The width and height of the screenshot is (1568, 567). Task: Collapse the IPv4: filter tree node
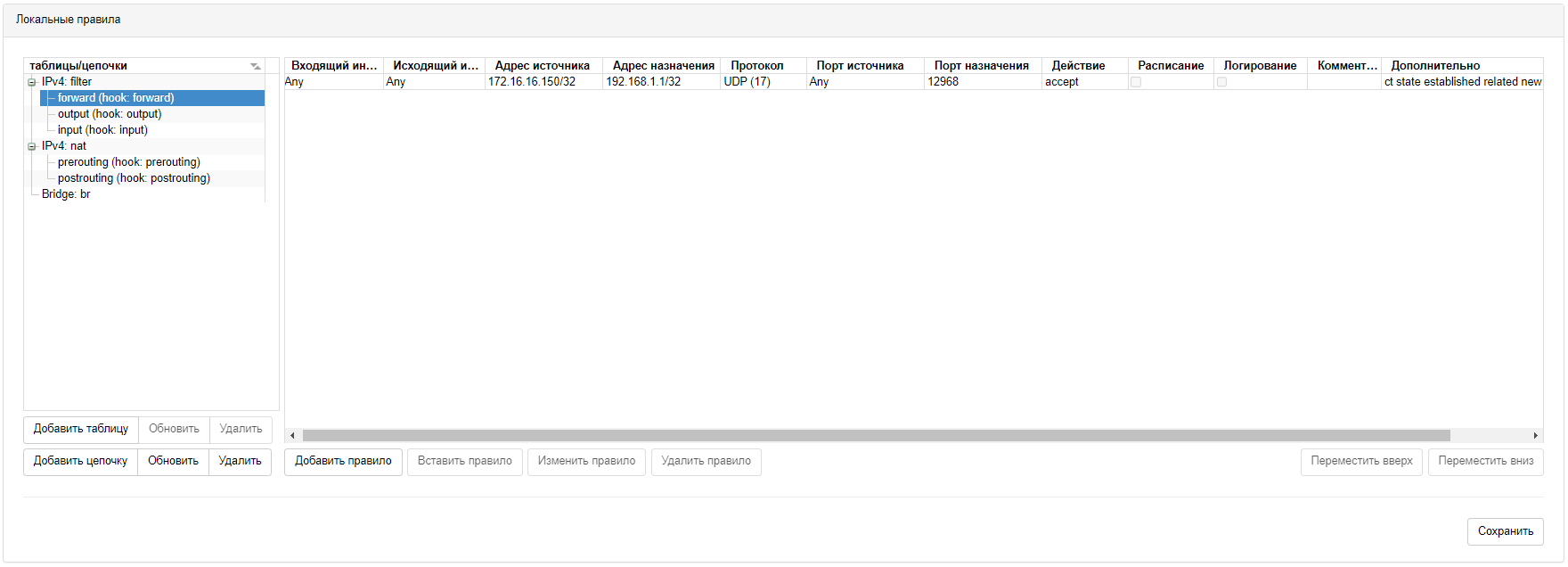[x=32, y=82]
